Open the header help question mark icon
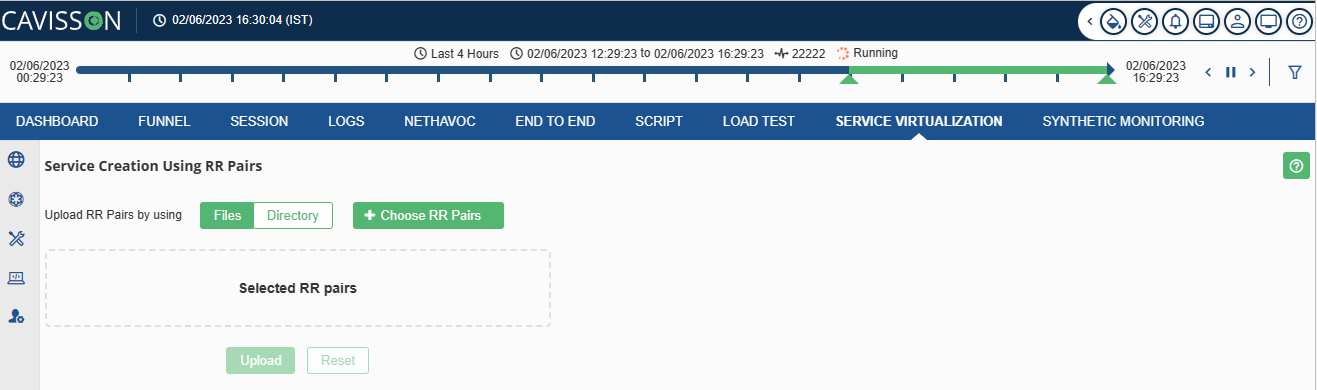 click(1298, 21)
